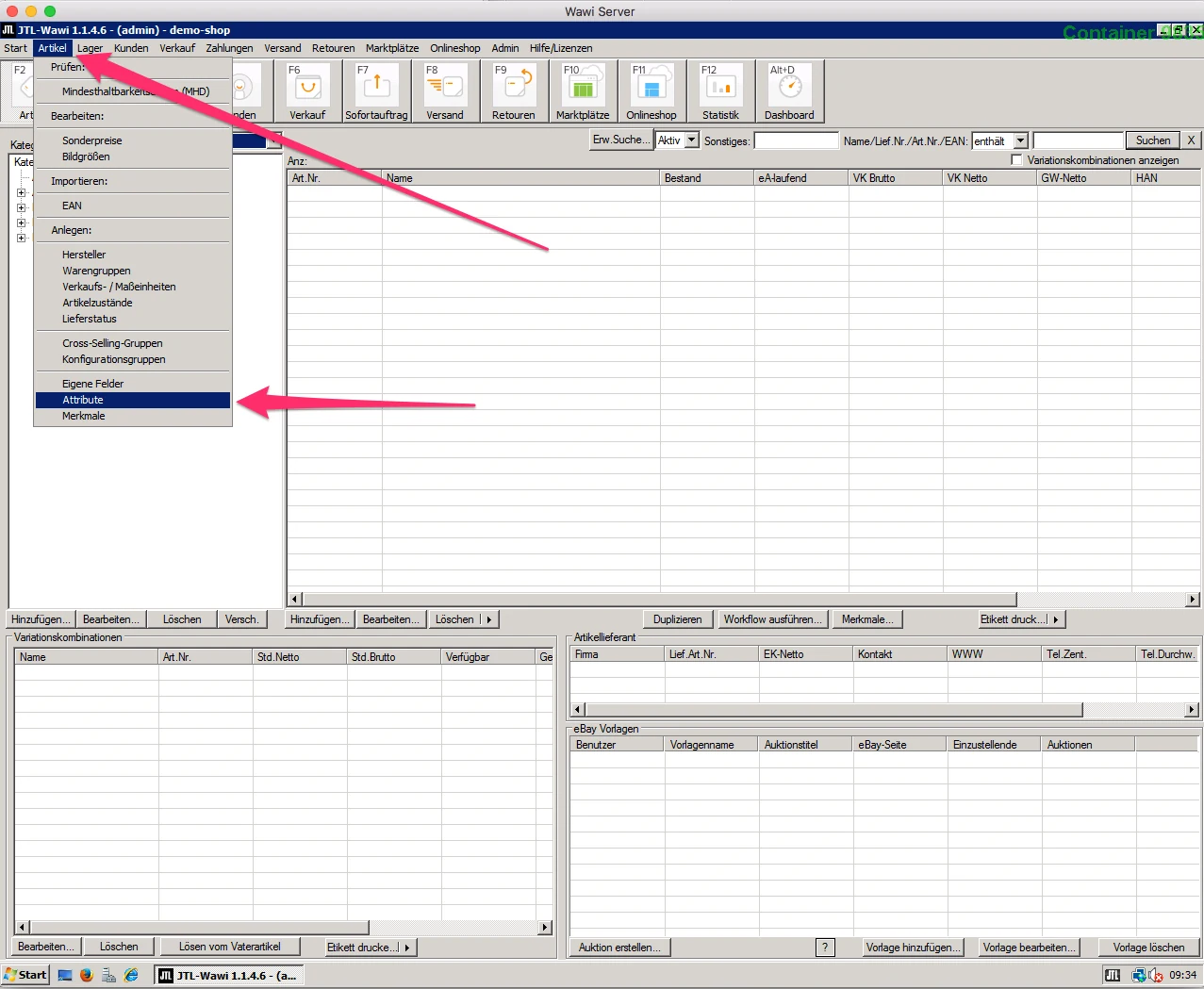Screen dimensions: 1204x989
Task: Click the question mark help button
Action: click(825, 948)
